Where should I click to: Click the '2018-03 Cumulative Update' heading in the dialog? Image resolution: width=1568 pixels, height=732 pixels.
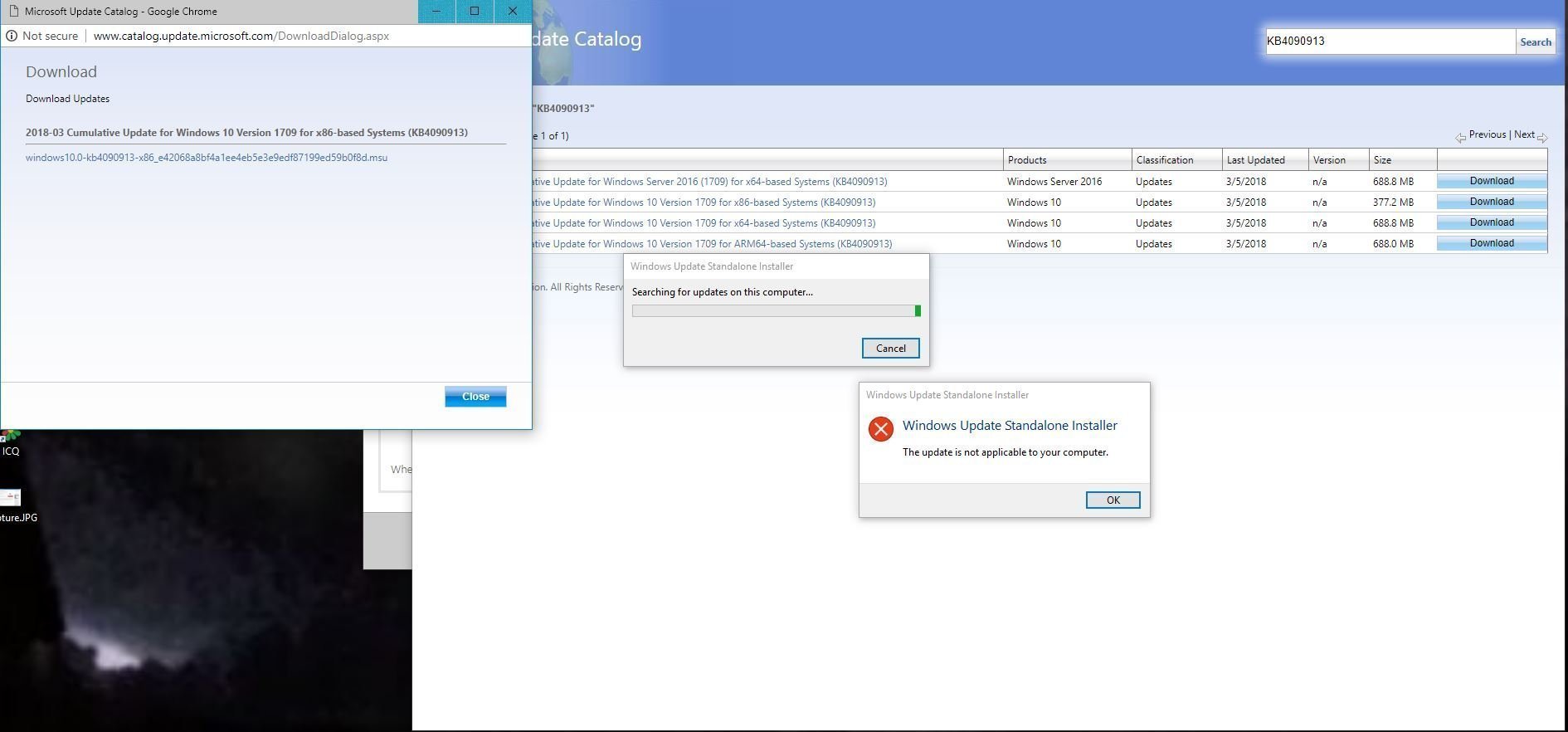click(246, 133)
